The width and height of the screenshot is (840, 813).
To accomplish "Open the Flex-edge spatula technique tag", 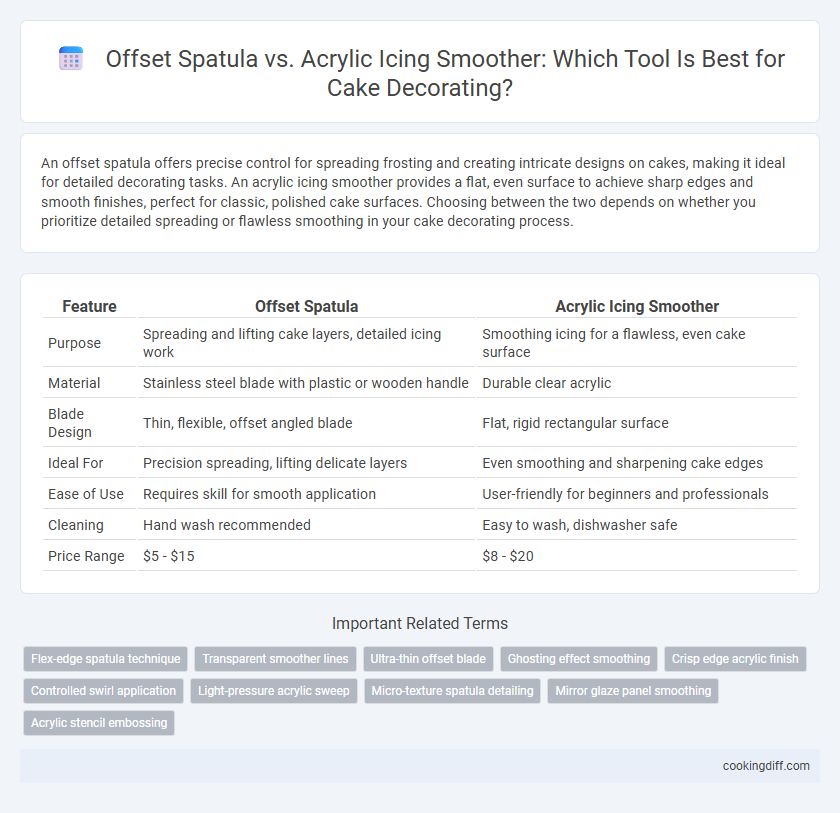I will click(x=106, y=659).
